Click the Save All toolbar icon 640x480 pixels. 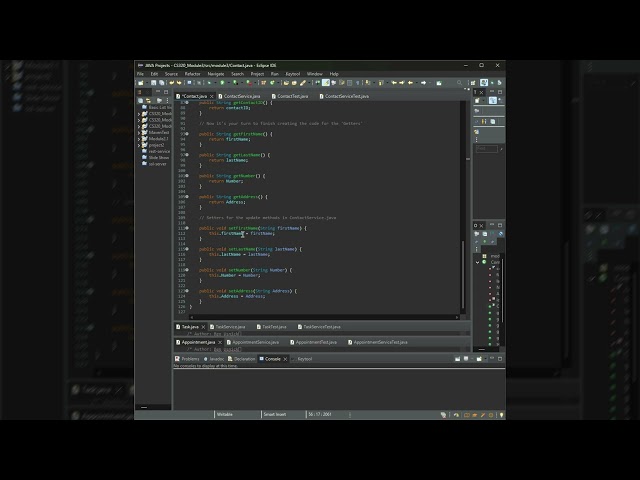tap(162, 82)
